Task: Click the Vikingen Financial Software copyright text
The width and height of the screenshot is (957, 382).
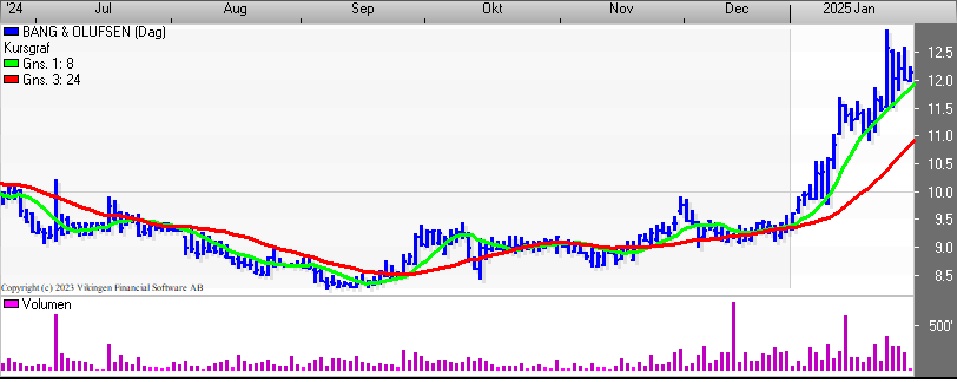Action: pyautogui.click(x=102, y=287)
